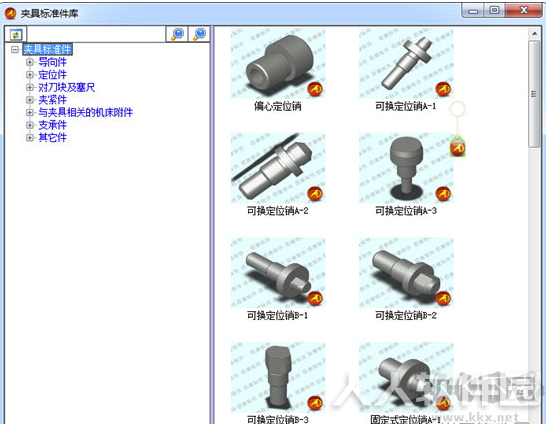Click the 偏心定位销 label text
This screenshot has width=546, height=424.
278,106
